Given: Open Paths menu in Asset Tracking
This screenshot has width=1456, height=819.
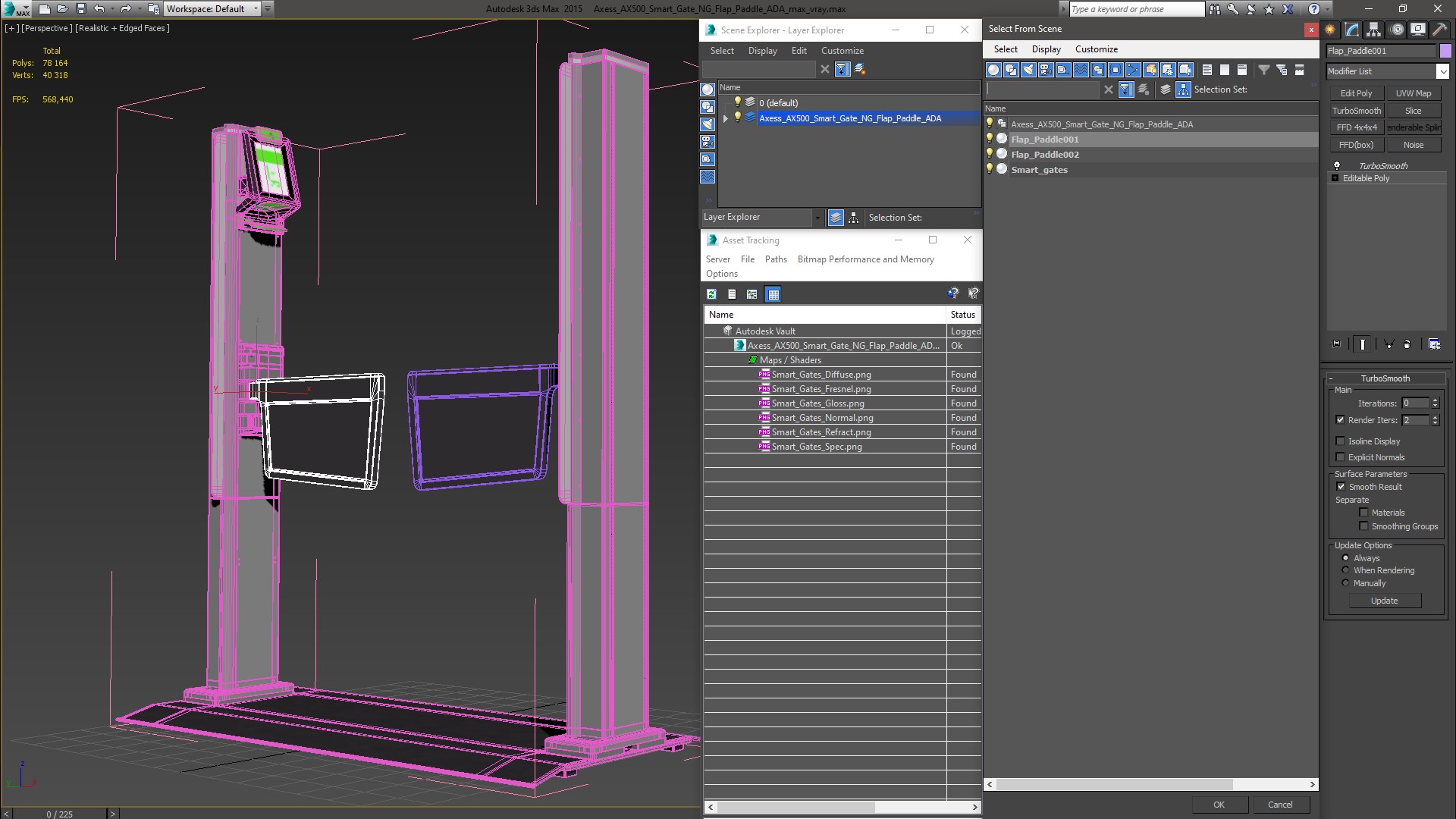Looking at the screenshot, I should pos(776,259).
